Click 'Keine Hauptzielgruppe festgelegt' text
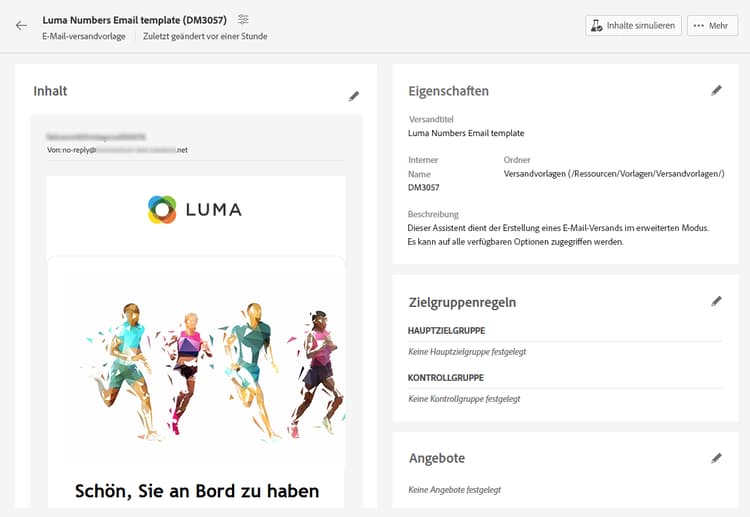 [467, 352]
